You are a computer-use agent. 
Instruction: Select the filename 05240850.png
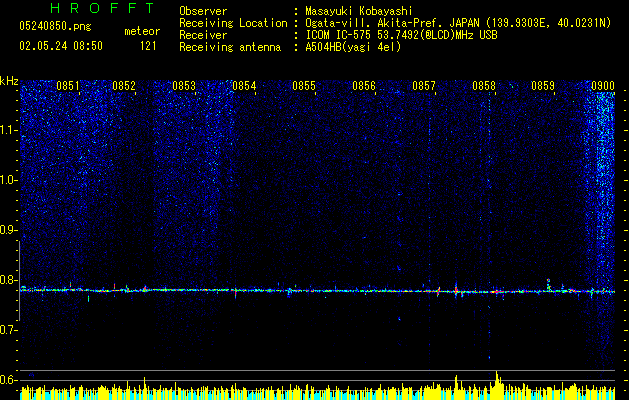55,26
